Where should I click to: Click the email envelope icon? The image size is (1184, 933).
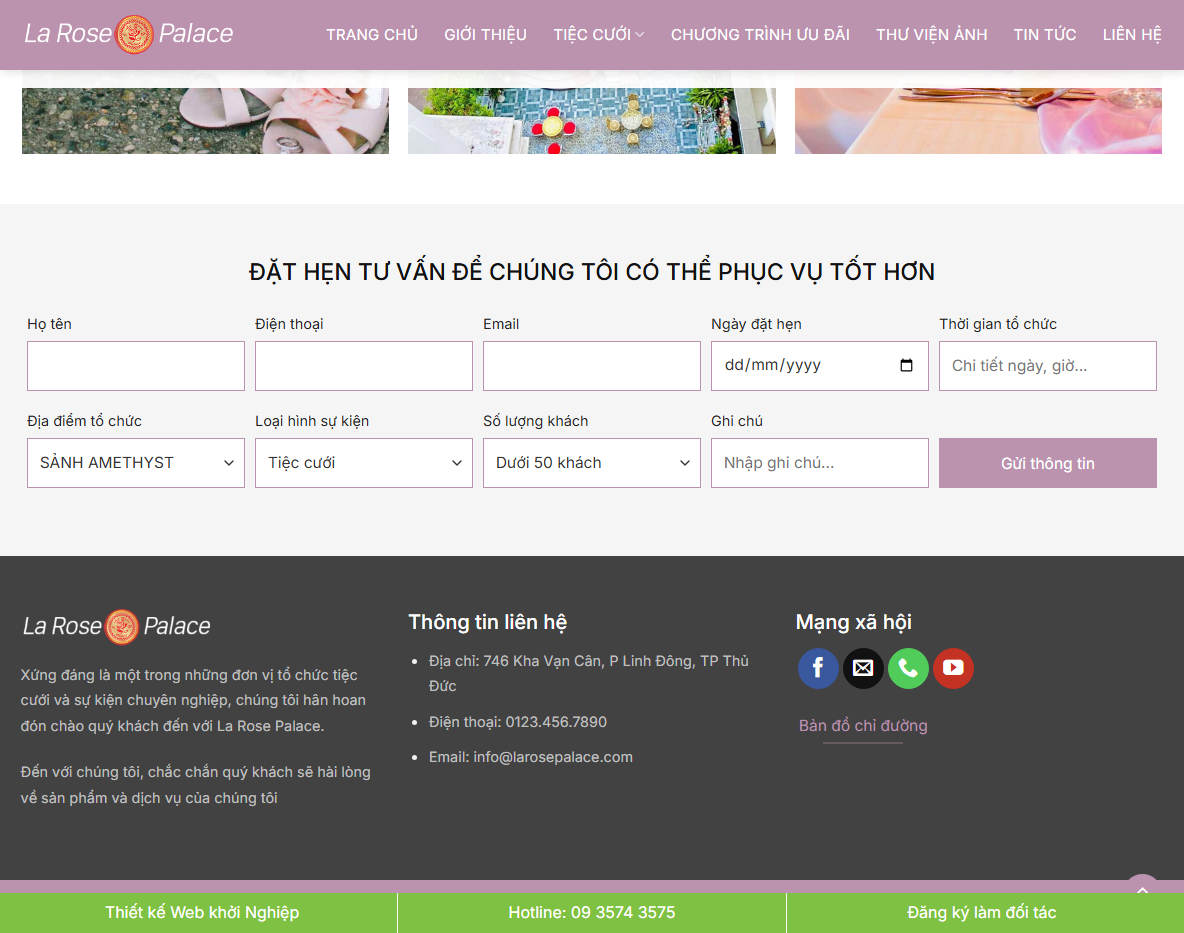[x=863, y=668]
